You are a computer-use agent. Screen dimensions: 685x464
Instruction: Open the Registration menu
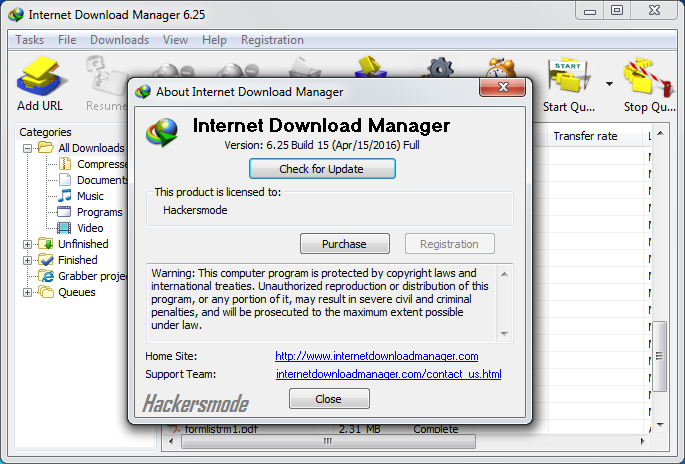coord(272,40)
